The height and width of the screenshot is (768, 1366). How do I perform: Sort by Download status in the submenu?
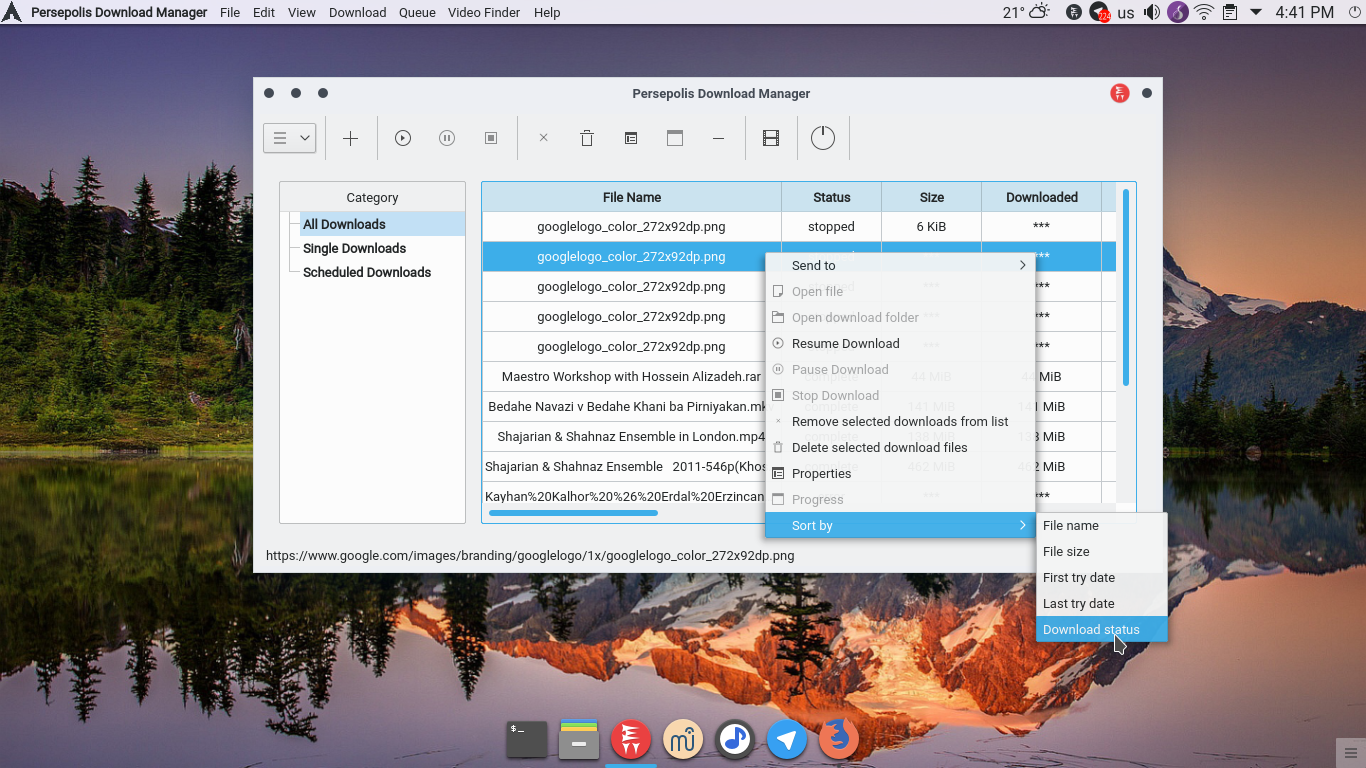(x=1101, y=629)
